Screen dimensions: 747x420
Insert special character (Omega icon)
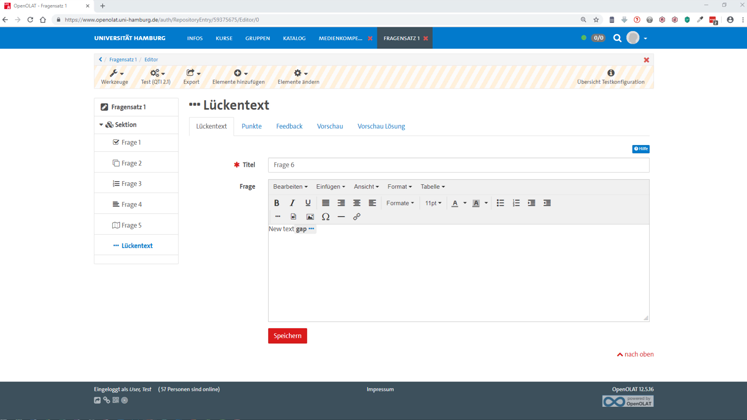click(x=325, y=217)
